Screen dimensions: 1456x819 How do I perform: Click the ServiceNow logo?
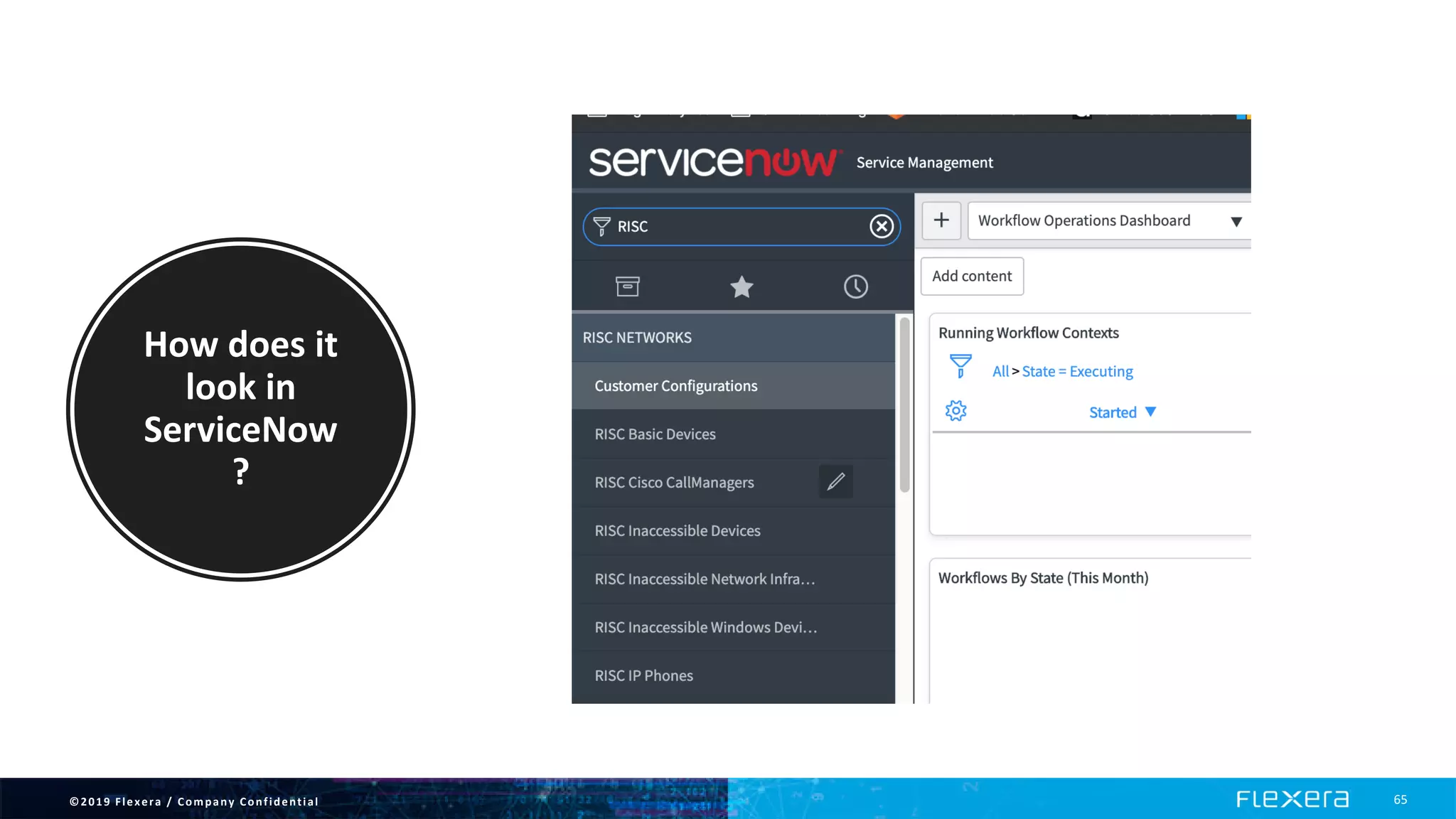714,161
